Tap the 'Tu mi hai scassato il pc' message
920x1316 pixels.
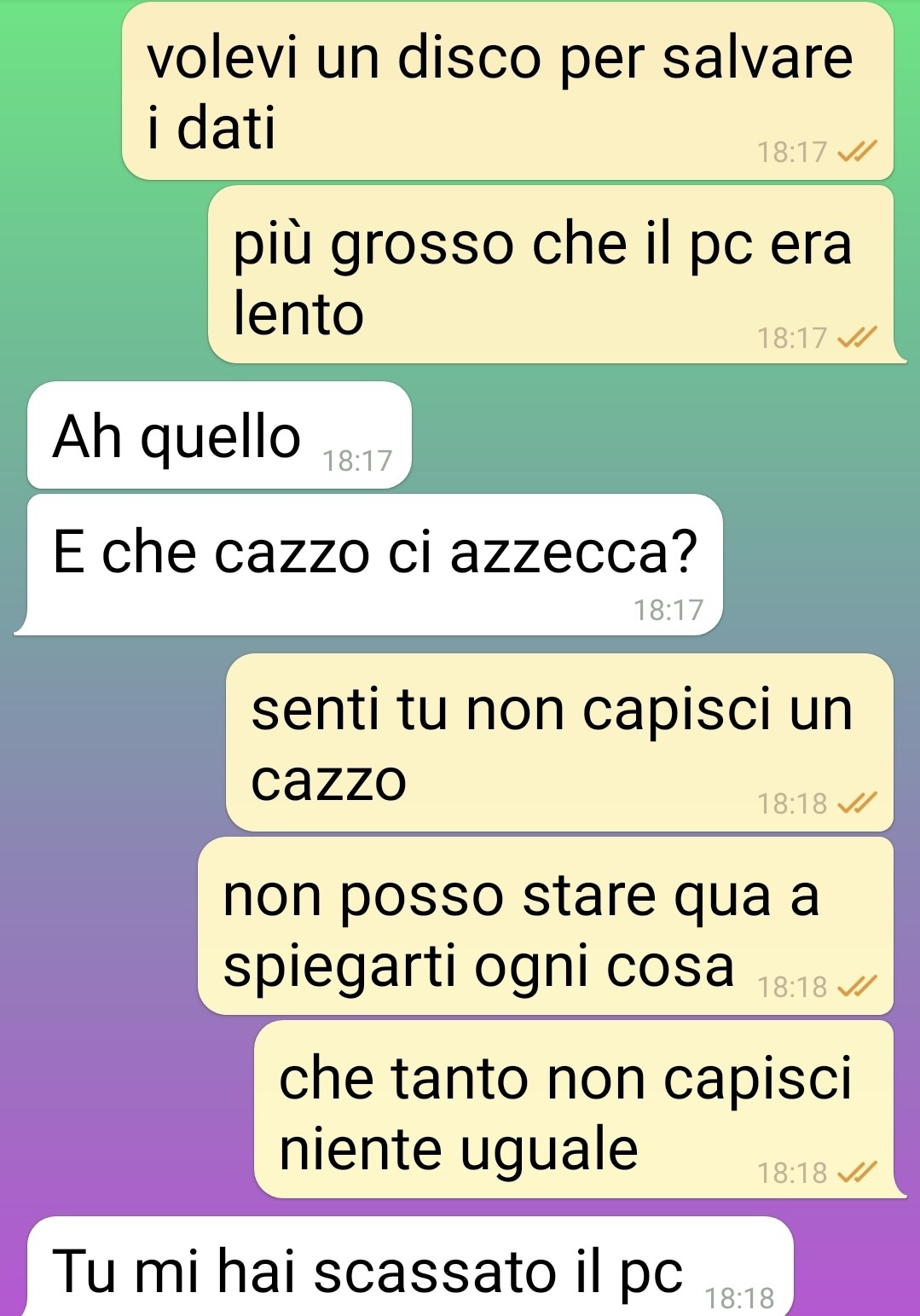[x=410, y=1267]
